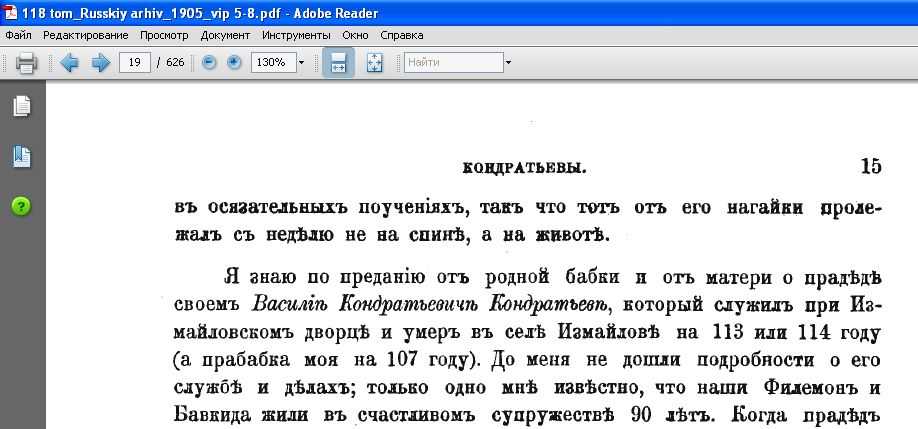Screen dimensions: 918x429
Task: Open the Документ menu
Action: [x=225, y=35]
